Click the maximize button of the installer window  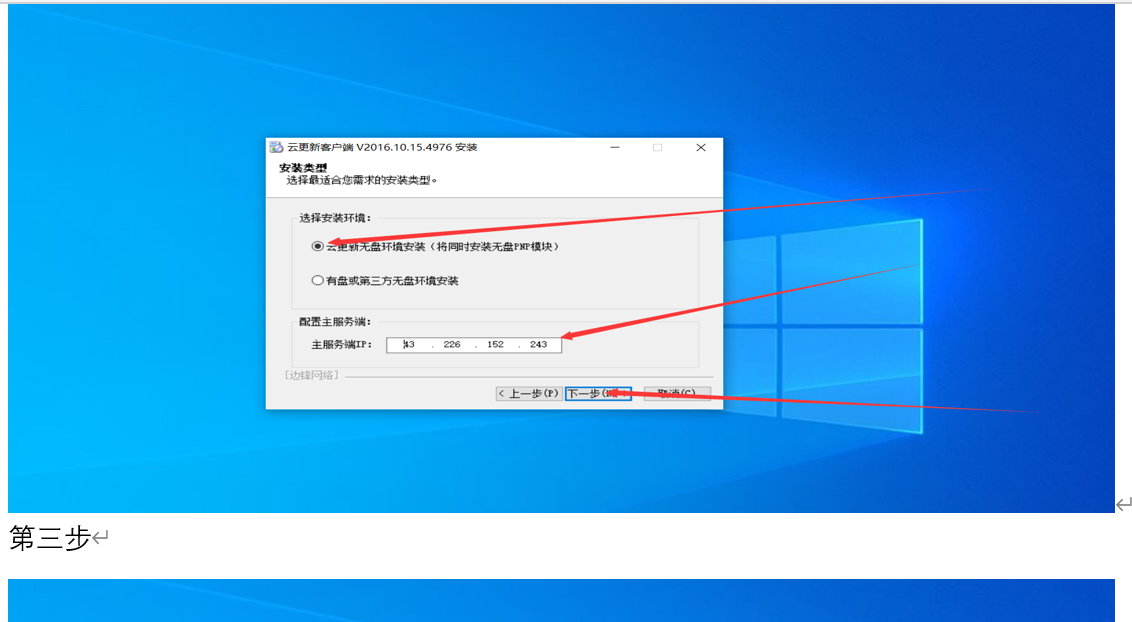pyautogui.click(x=657, y=147)
